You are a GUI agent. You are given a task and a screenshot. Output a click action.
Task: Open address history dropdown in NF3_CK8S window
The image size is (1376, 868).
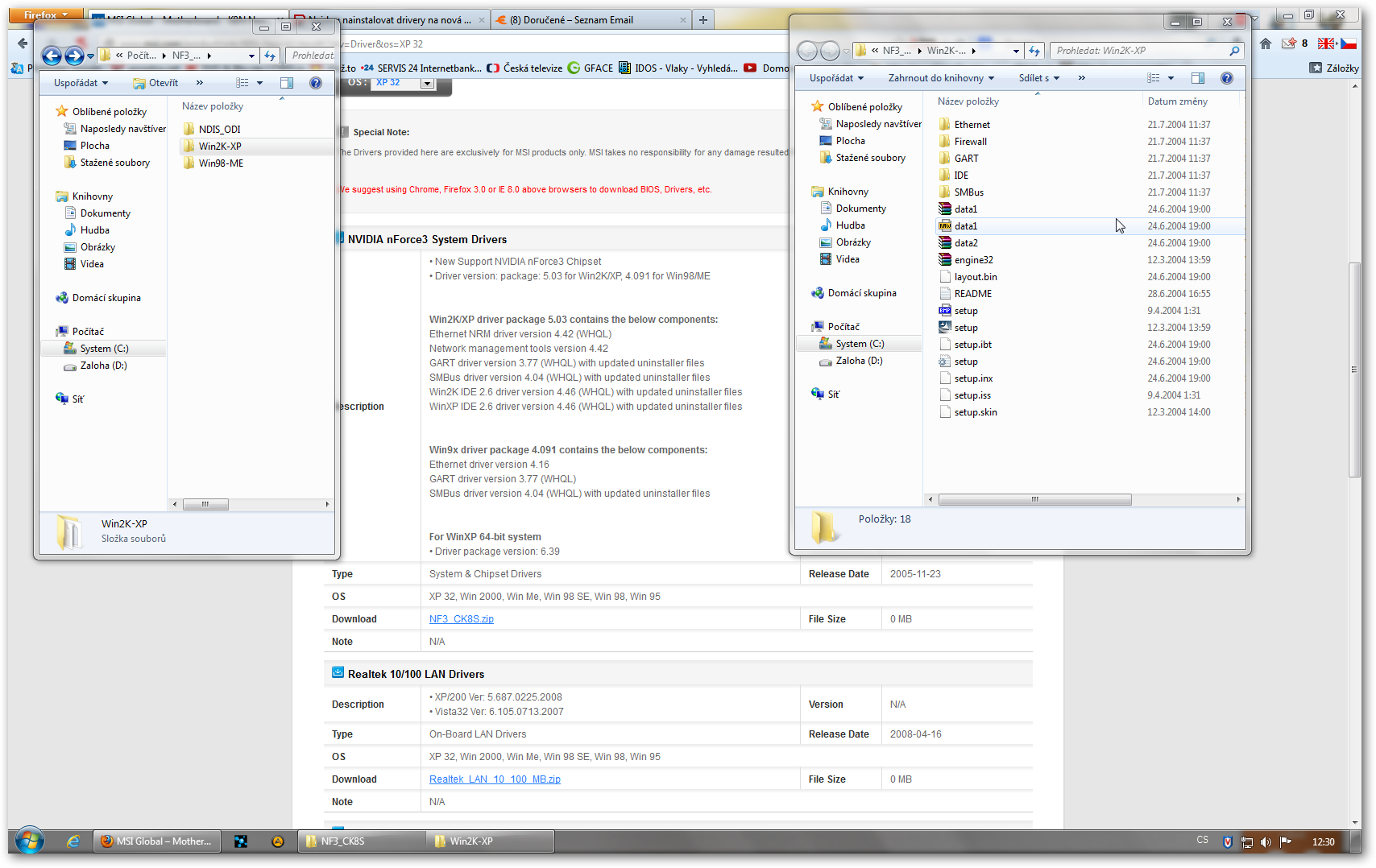pyautogui.click(x=251, y=56)
